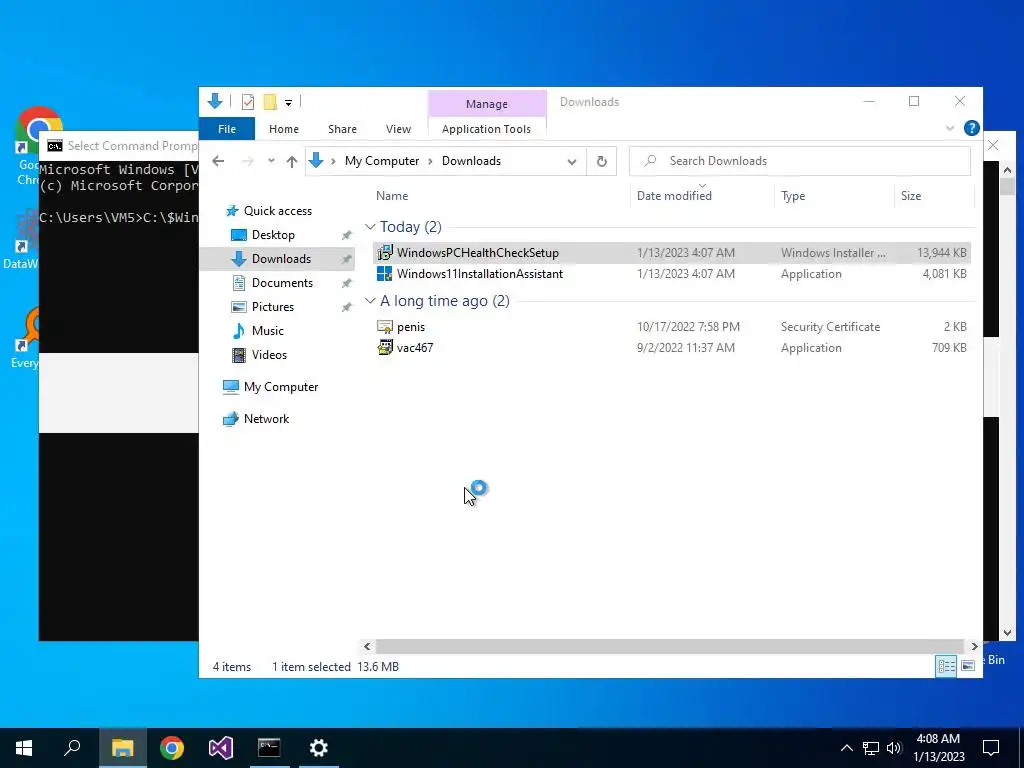1024x768 pixels.
Task: Open Desktop in the navigation pane
Action: (x=273, y=234)
